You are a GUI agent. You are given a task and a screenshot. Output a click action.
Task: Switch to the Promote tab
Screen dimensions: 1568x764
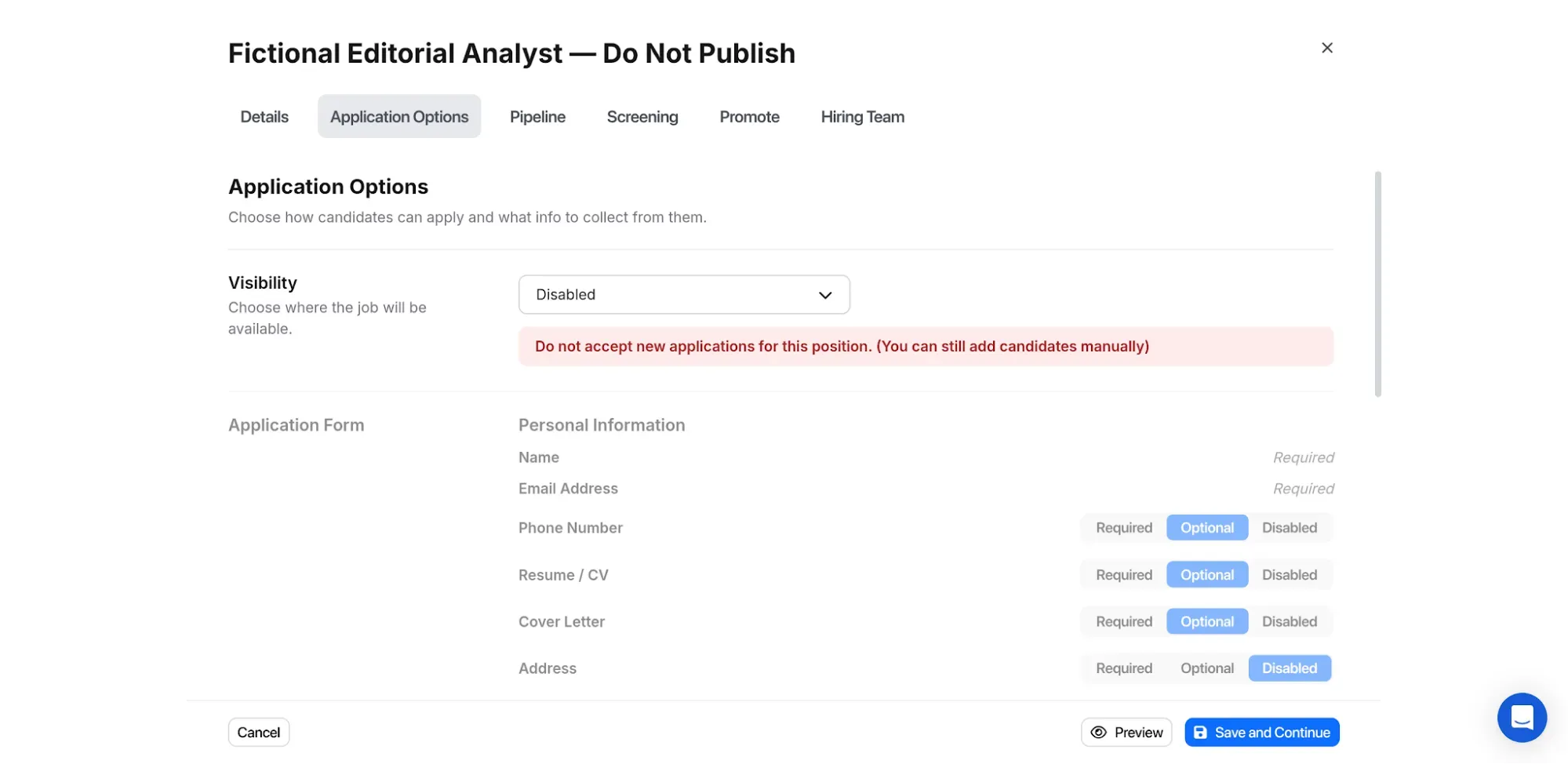tap(749, 116)
